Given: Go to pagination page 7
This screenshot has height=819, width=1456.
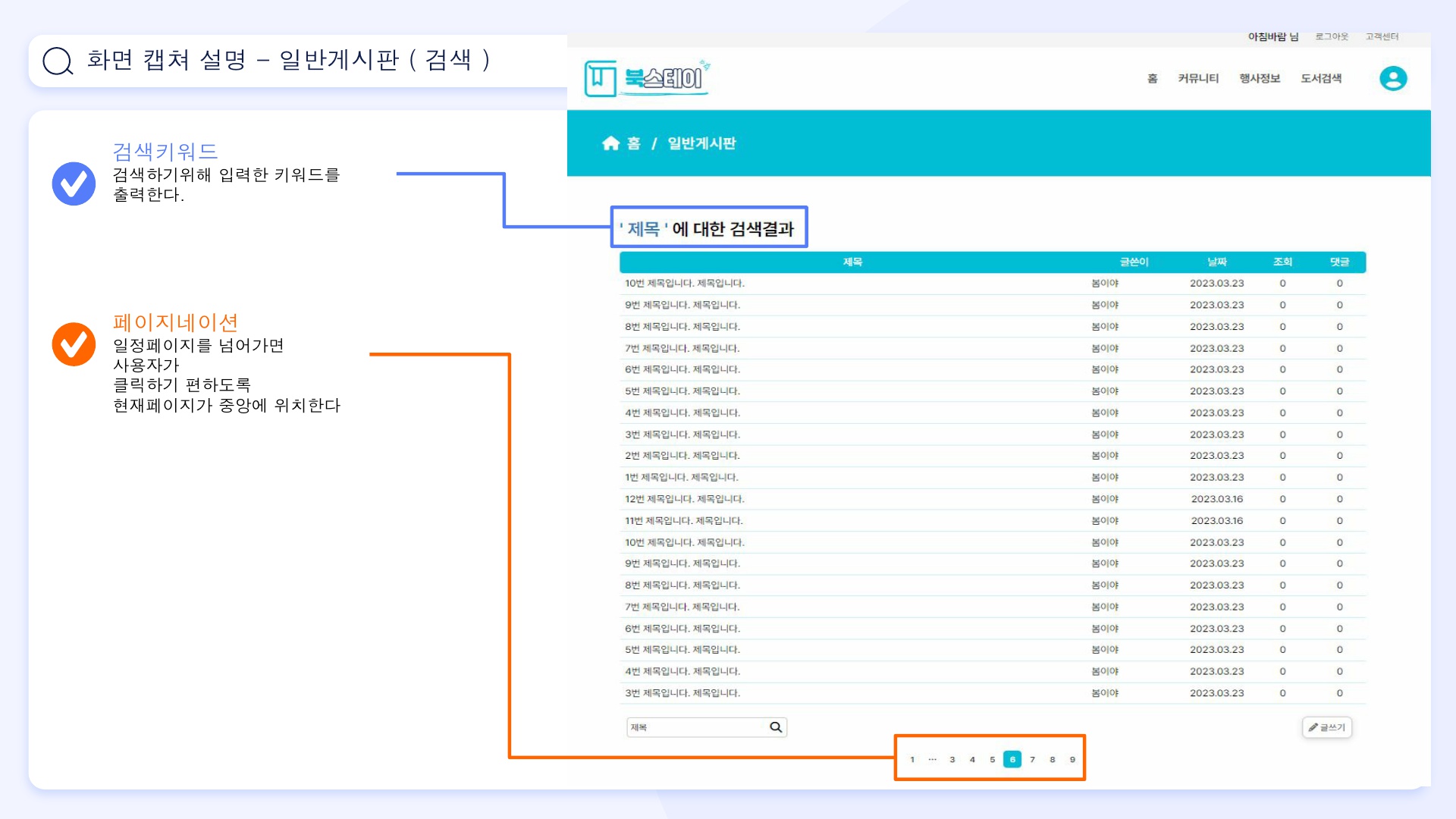Looking at the screenshot, I should coord(1032,759).
